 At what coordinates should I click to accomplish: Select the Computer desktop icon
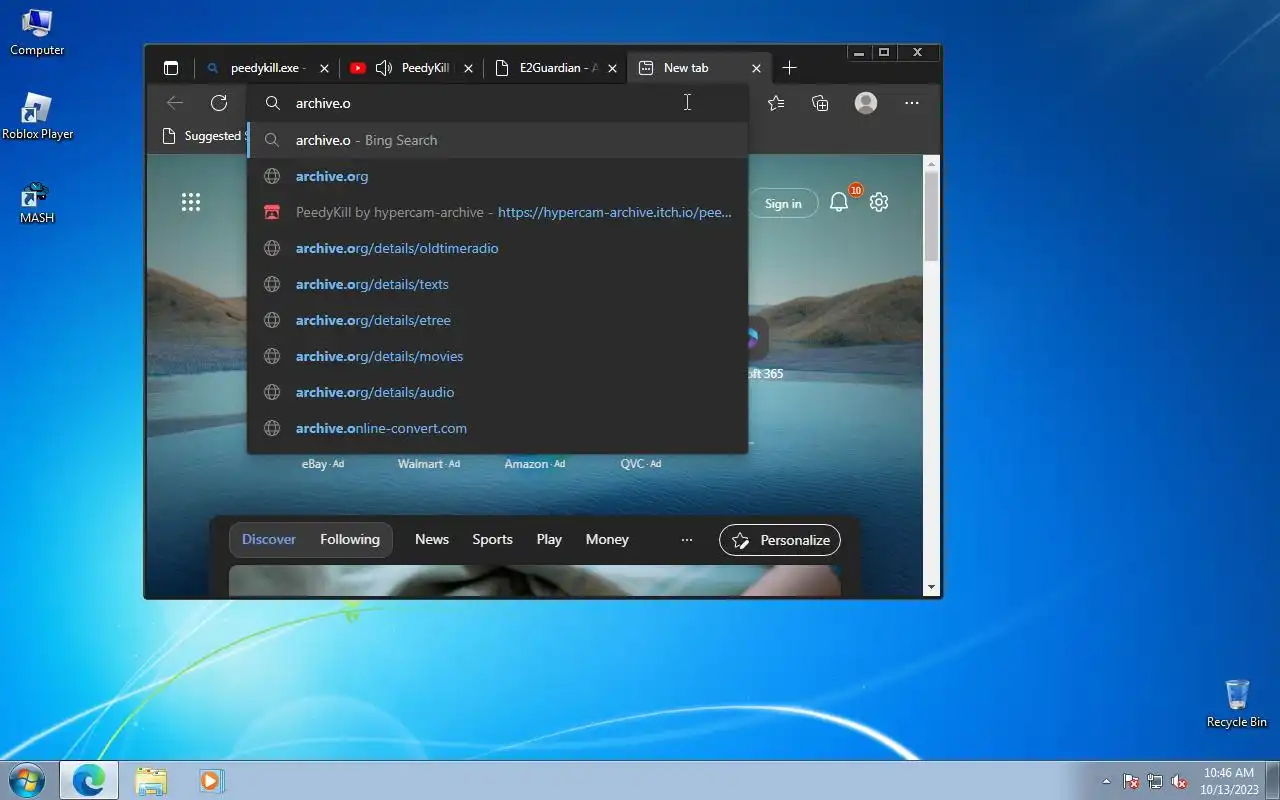click(37, 32)
